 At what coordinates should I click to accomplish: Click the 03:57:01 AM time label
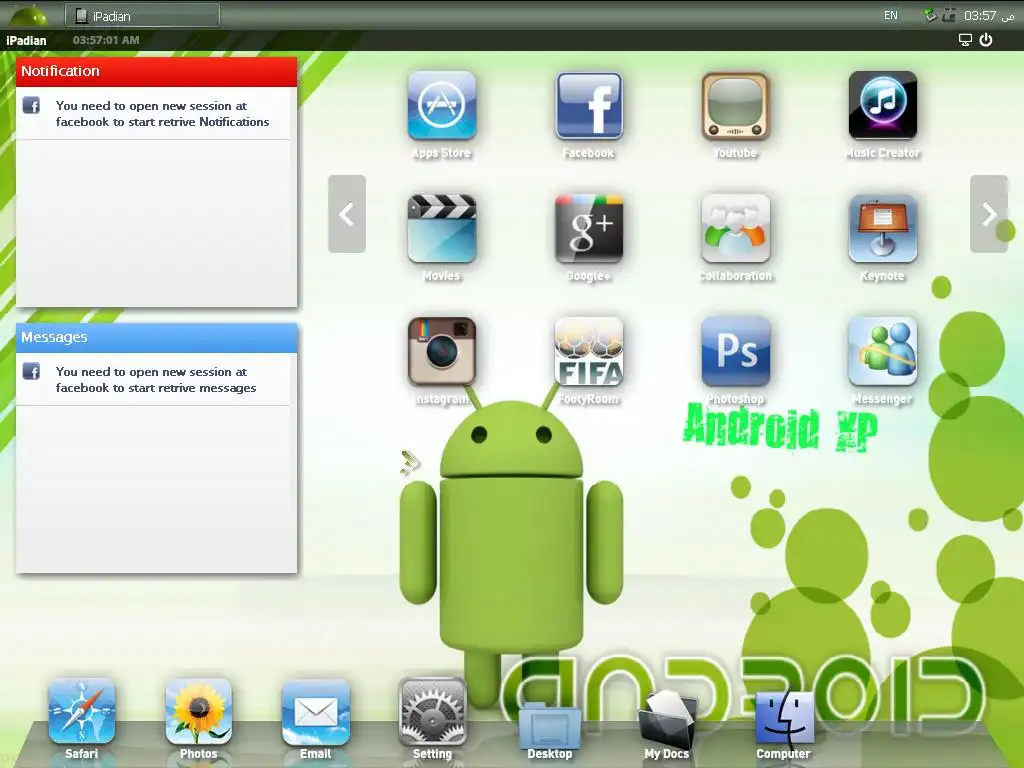point(106,40)
